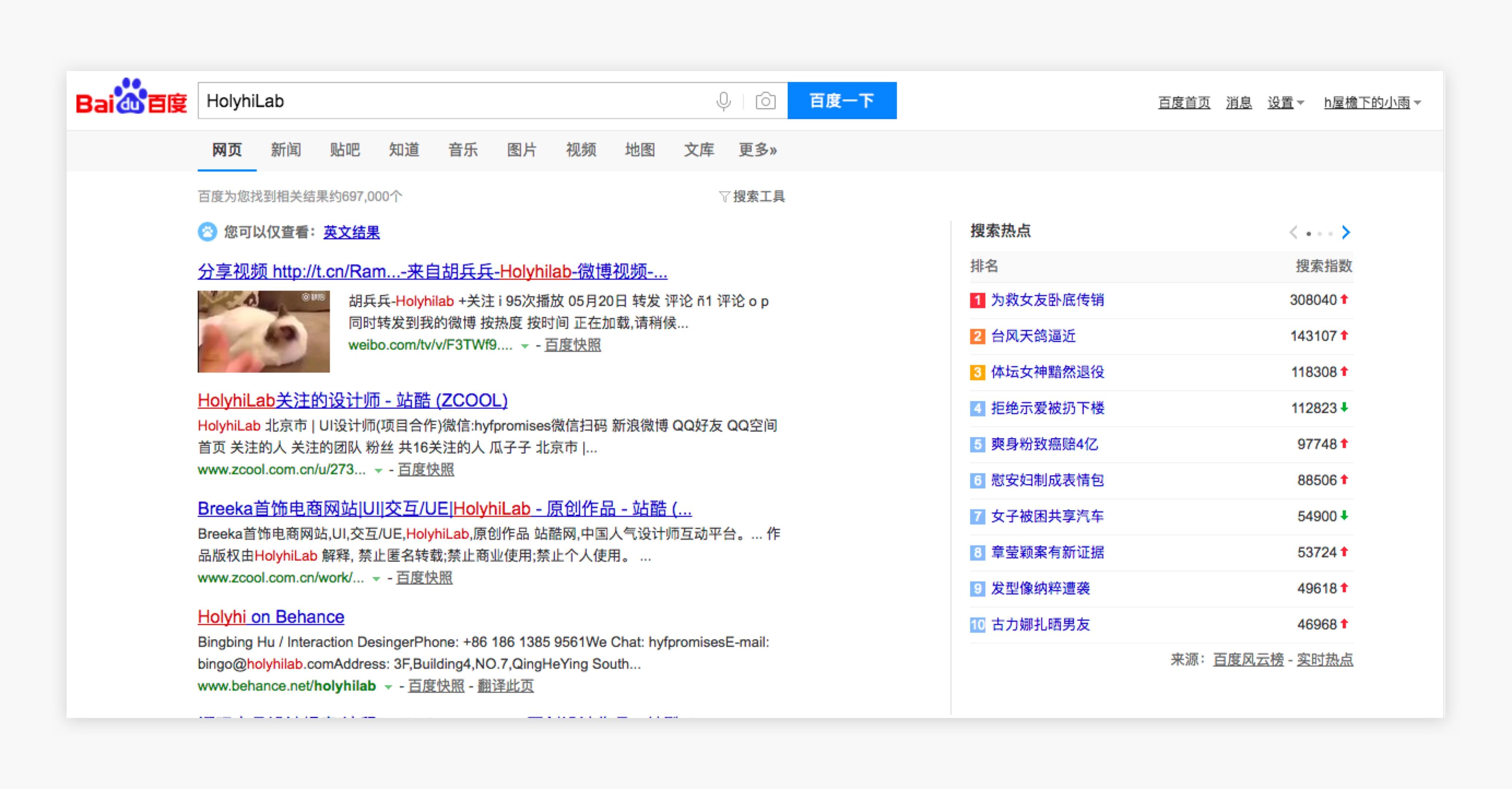Click the cat video thumbnail
The image size is (1512, 789).
point(264,331)
